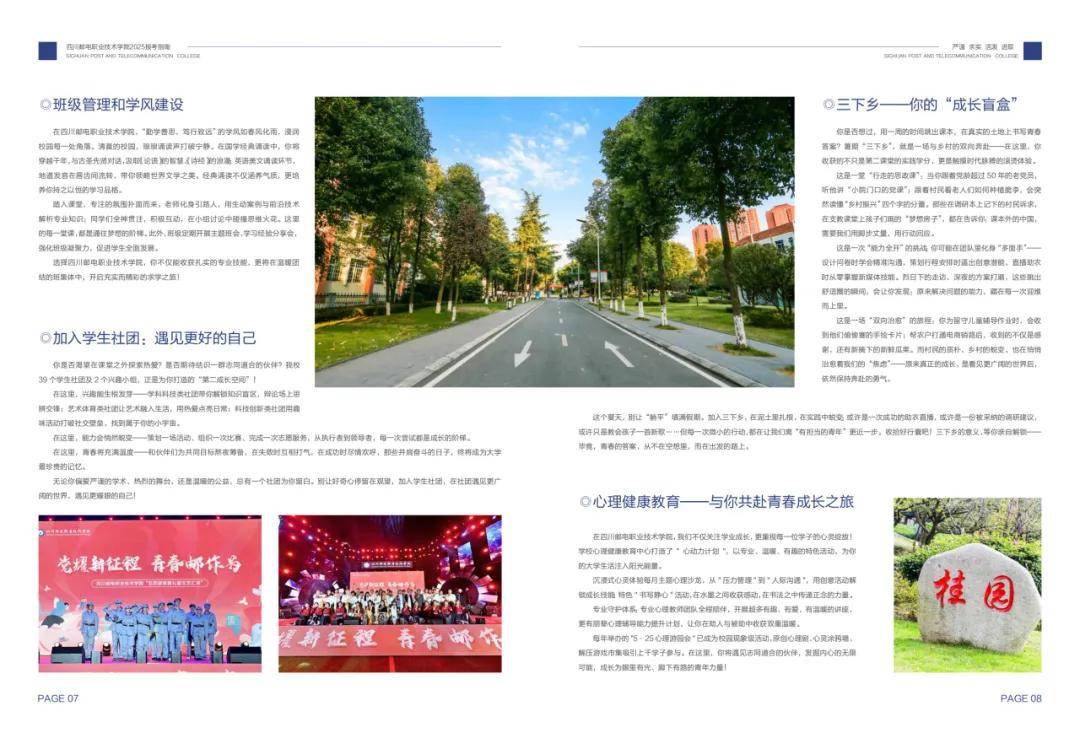Screen dimensions: 1080x733
Task: Click the paragraph starting "这是一次“能力全开”的挑战"
Action: pos(931,276)
